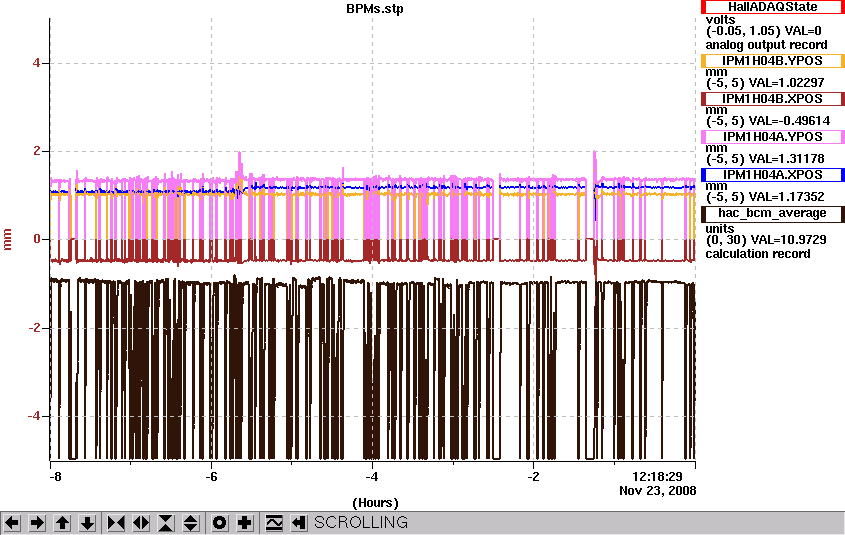Click the outward-pointing horizontal triangles time zoom button

point(141,523)
